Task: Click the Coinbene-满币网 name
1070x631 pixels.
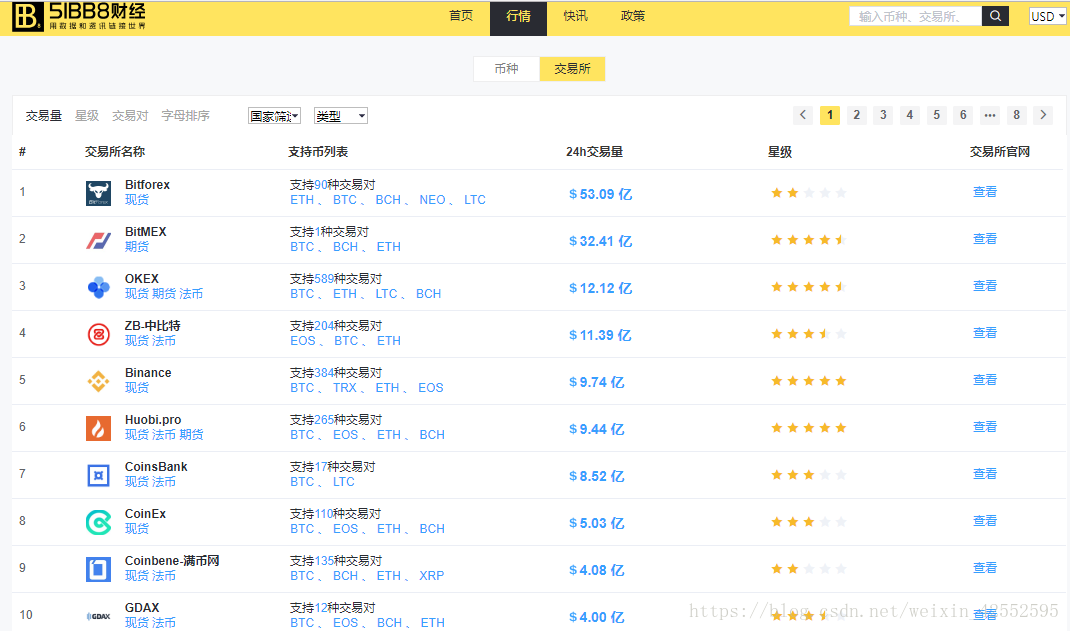Action: (172, 561)
